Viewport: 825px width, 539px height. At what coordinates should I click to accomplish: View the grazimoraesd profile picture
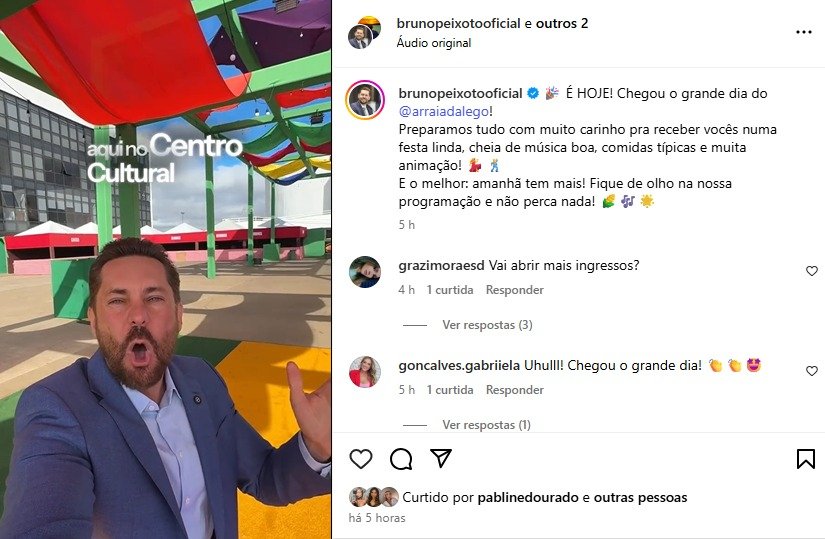pyautogui.click(x=365, y=272)
